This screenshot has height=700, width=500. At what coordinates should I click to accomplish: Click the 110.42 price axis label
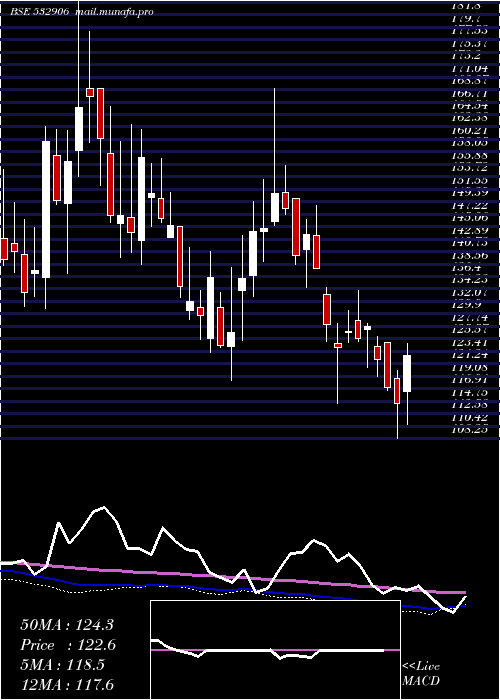[469, 417]
